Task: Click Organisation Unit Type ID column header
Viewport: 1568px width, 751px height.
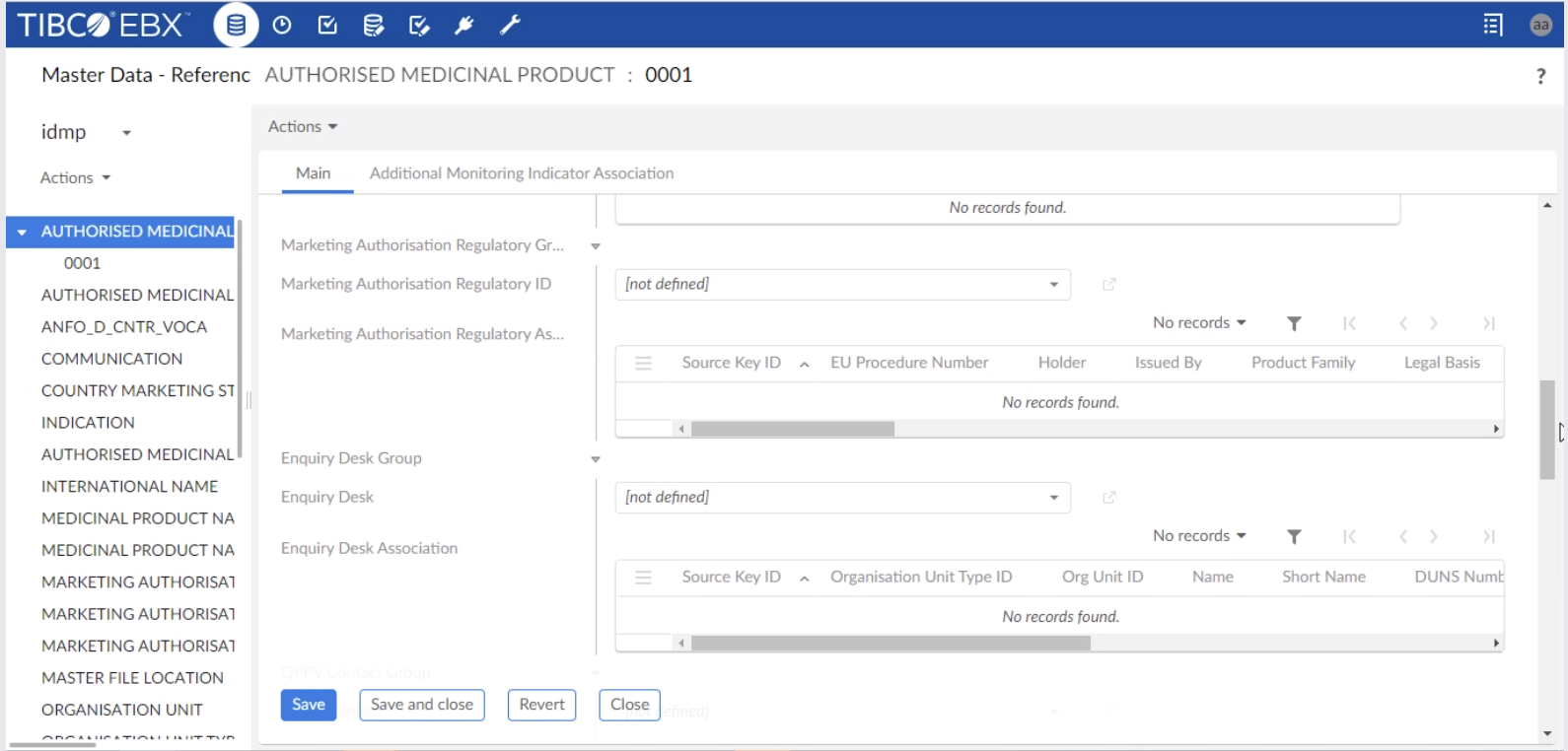Action: (921, 578)
